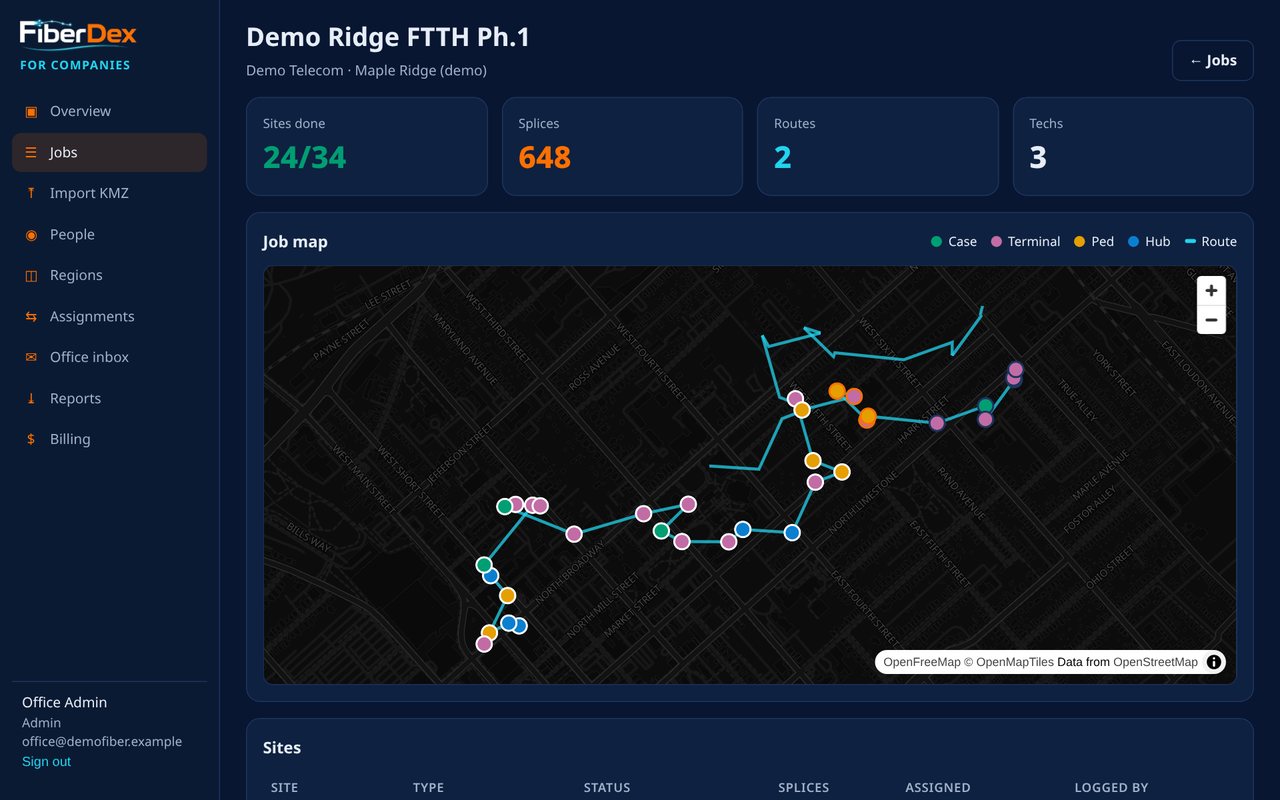Open the Assignments page

tap(109, 316)
